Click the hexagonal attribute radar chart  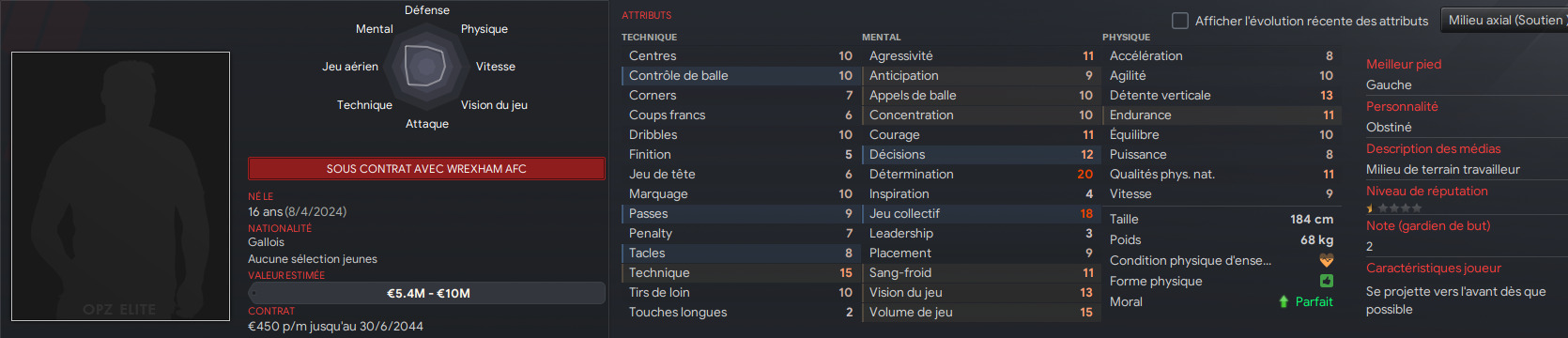[425, 66]
